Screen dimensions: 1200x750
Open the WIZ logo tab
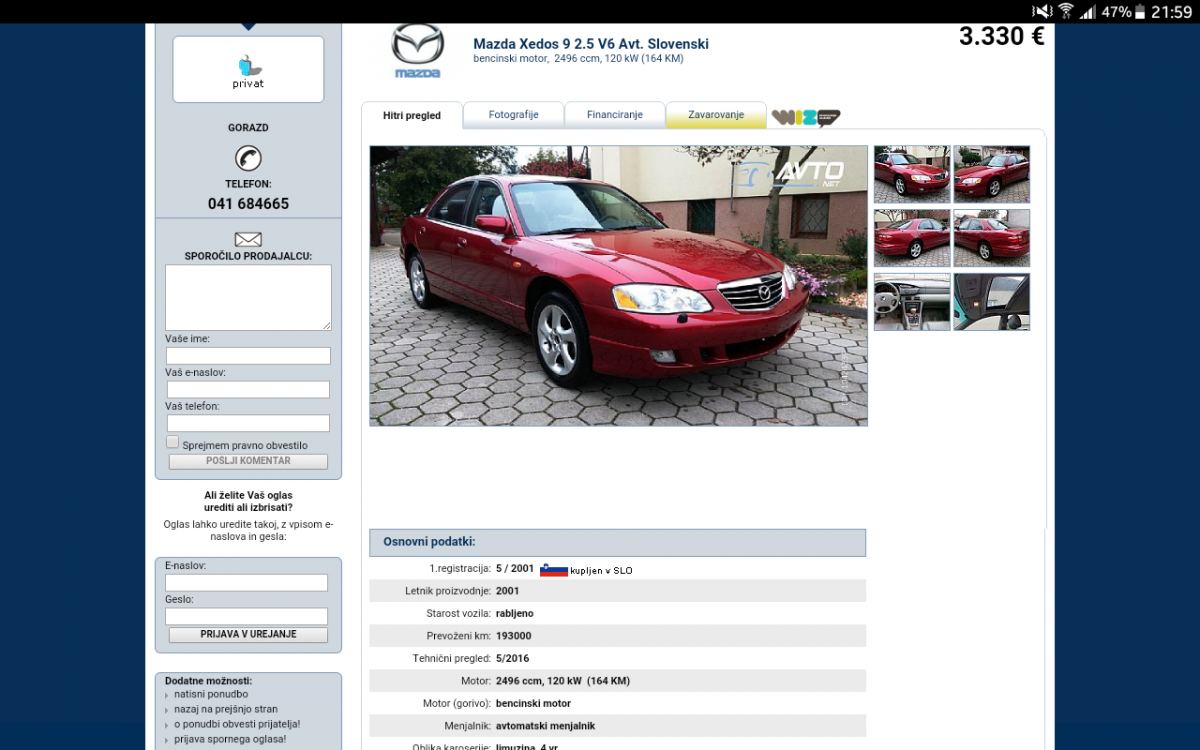coord(805,117)
